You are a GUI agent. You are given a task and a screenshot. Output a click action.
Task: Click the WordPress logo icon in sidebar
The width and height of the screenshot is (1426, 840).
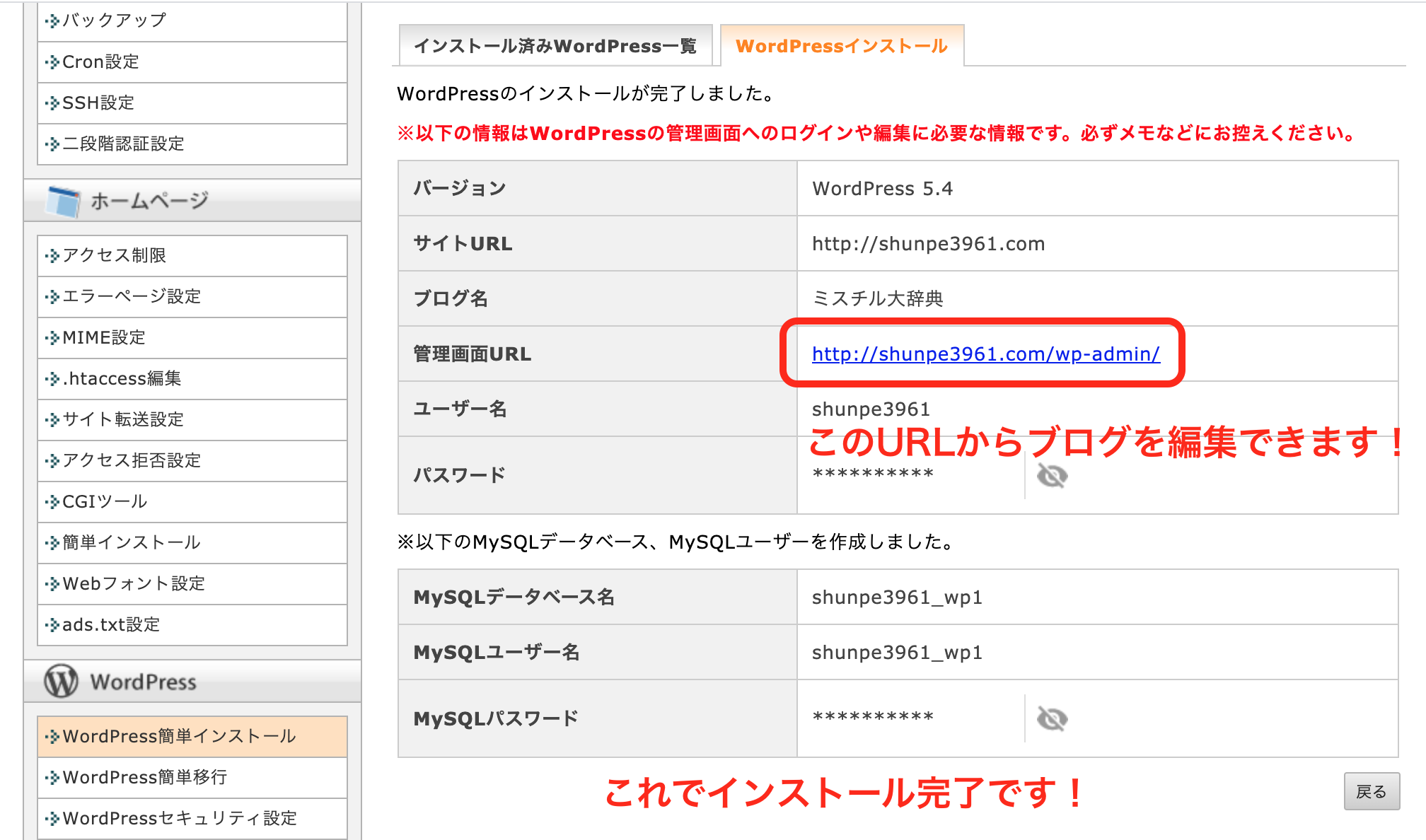point(62,681)
